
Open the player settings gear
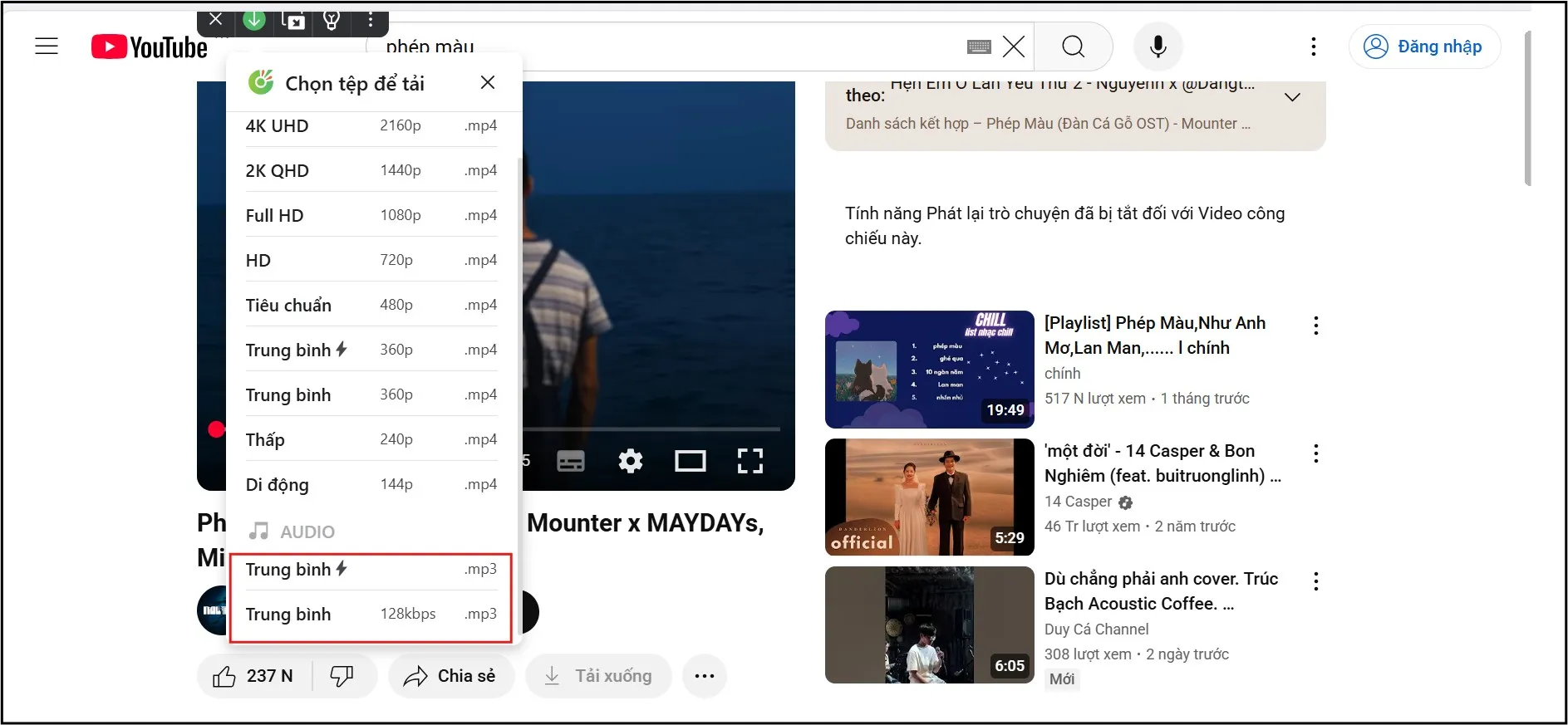pos(630,461)
